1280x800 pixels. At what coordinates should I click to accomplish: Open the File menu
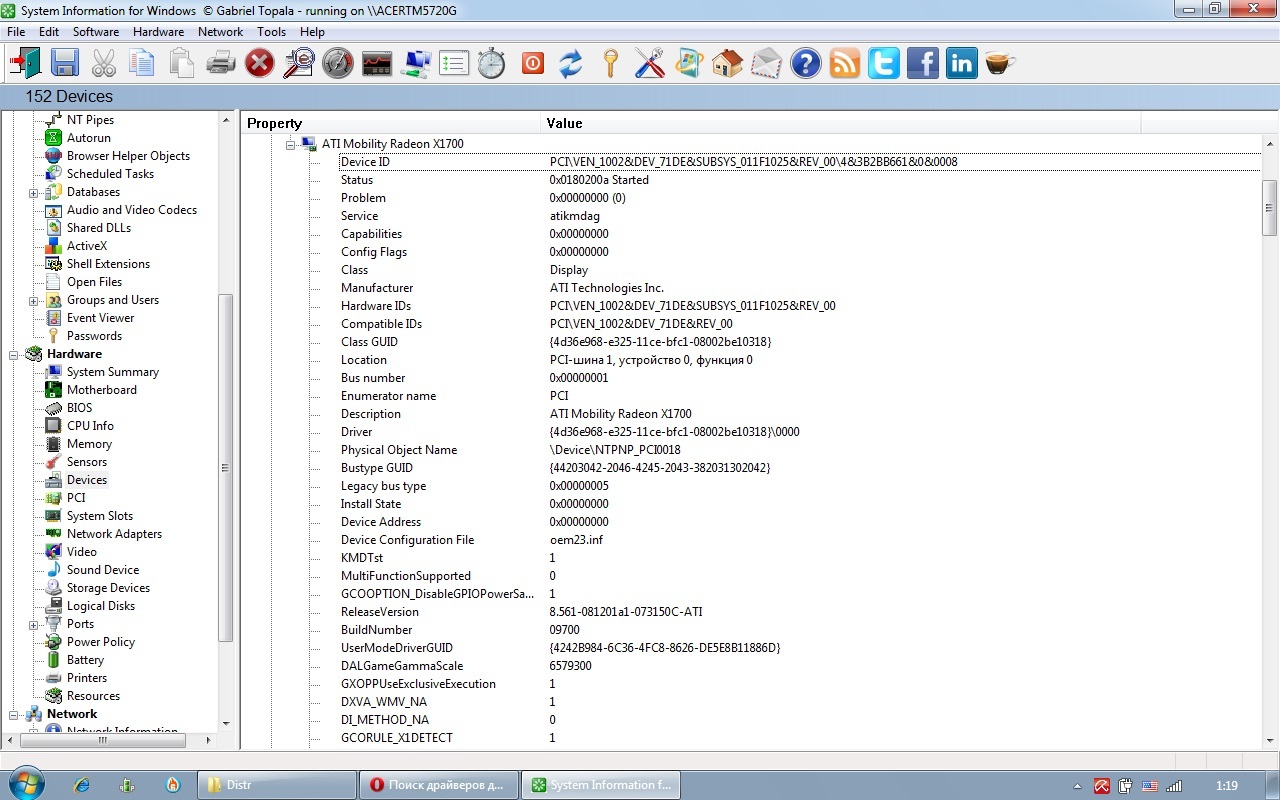point(16,32)
